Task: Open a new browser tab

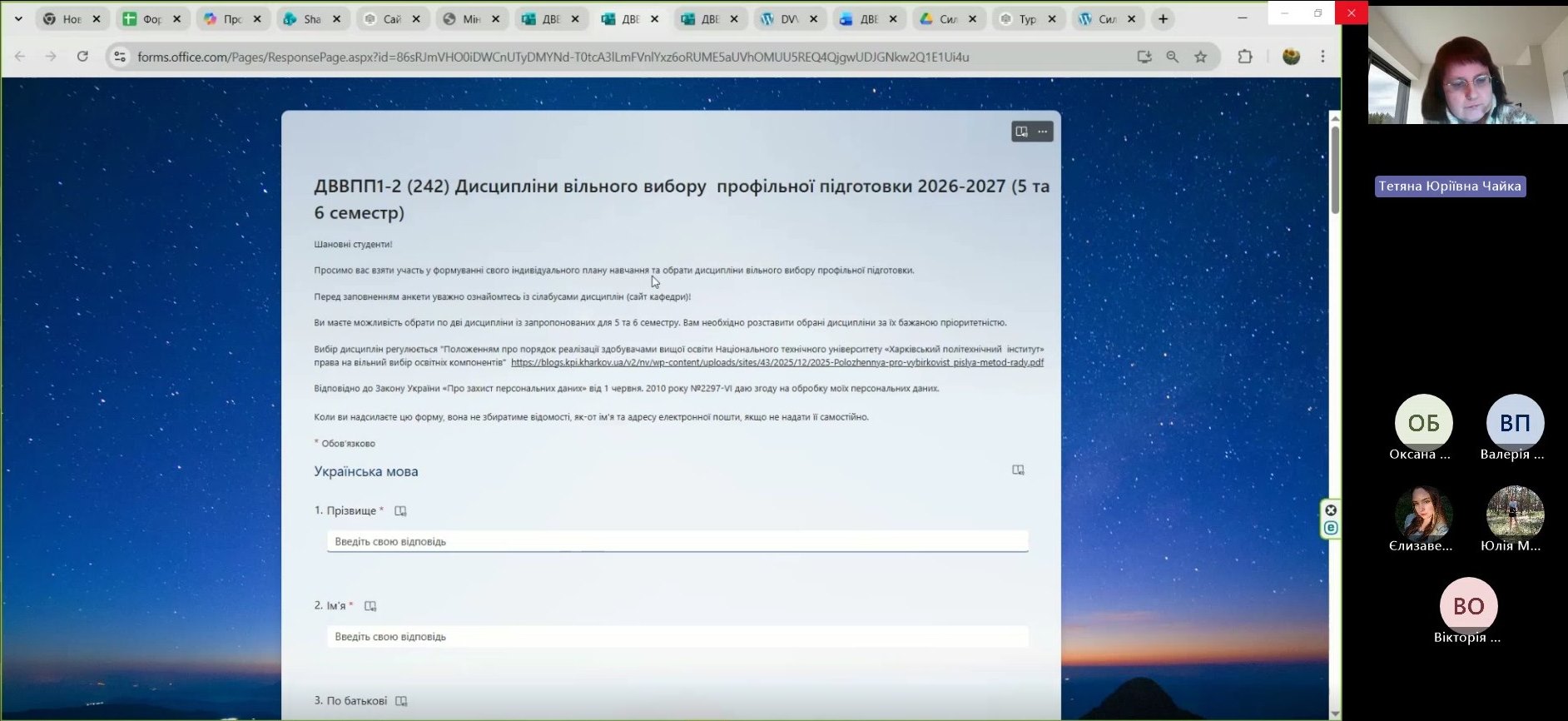Action: click(1163, 19)
